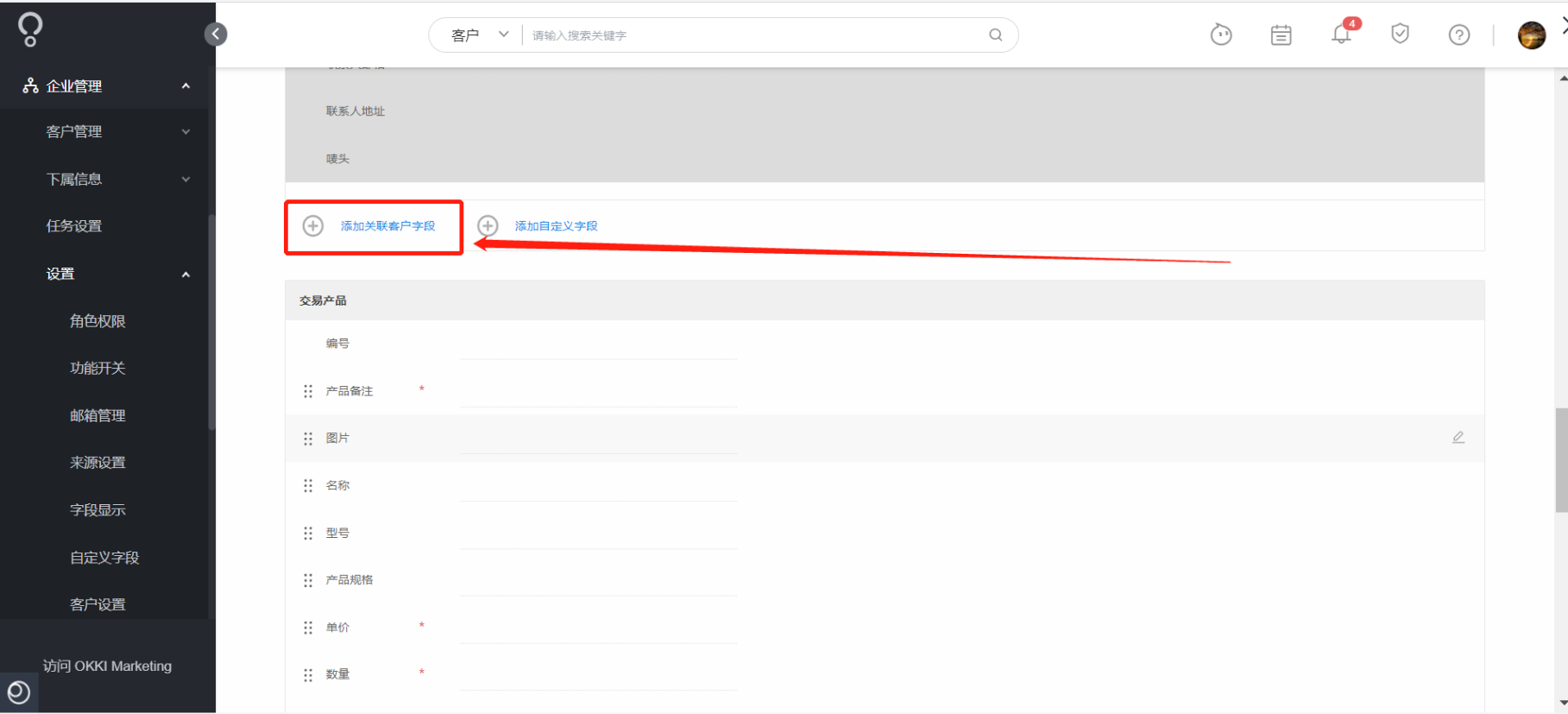This screenshot has height=714, width=1568.
Task: Click the drag handle on 产品备注 row
Action: [x=308, y=391]
